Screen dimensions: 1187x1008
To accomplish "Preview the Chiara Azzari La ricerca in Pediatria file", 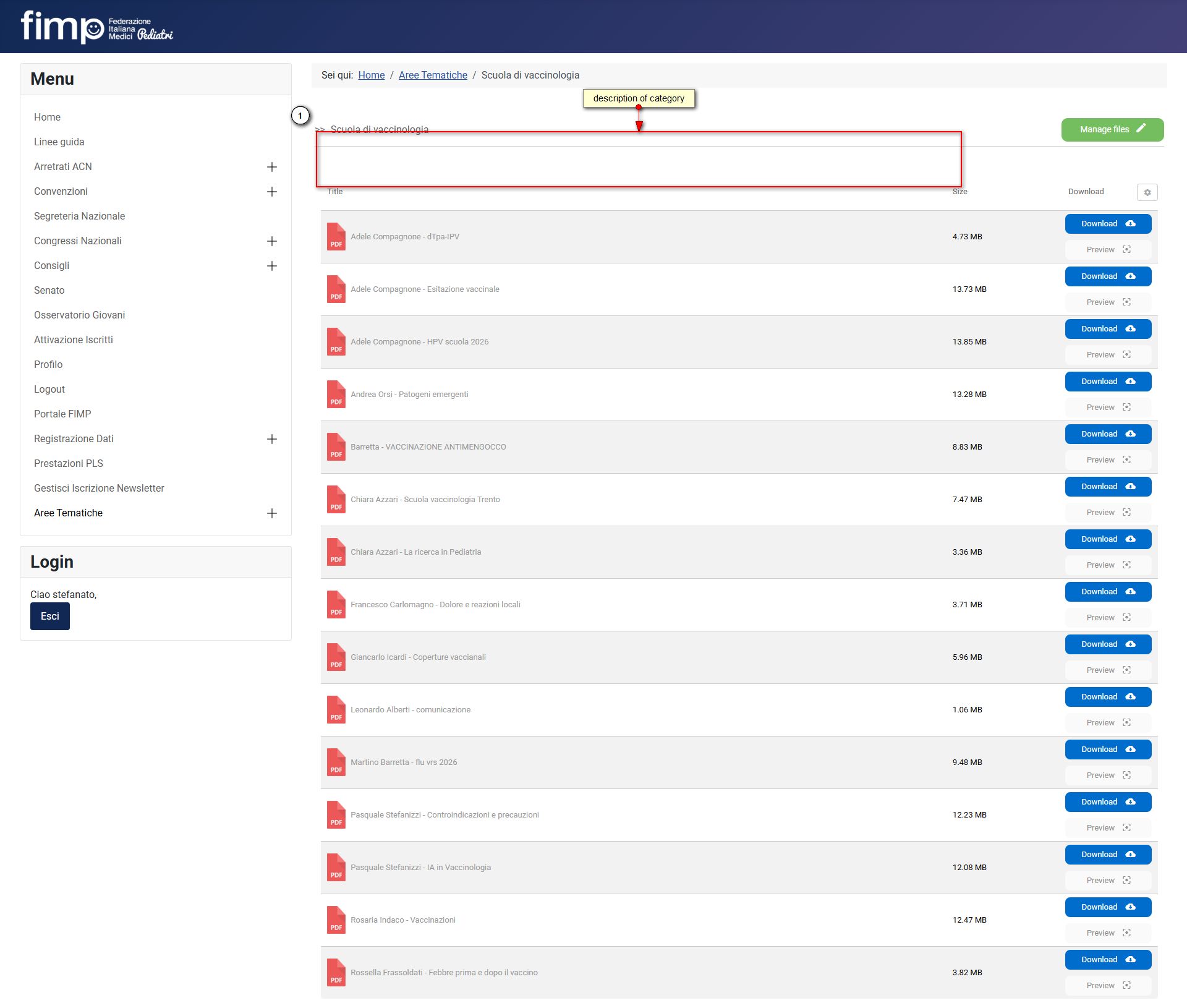I will (x=1108, y=565).
